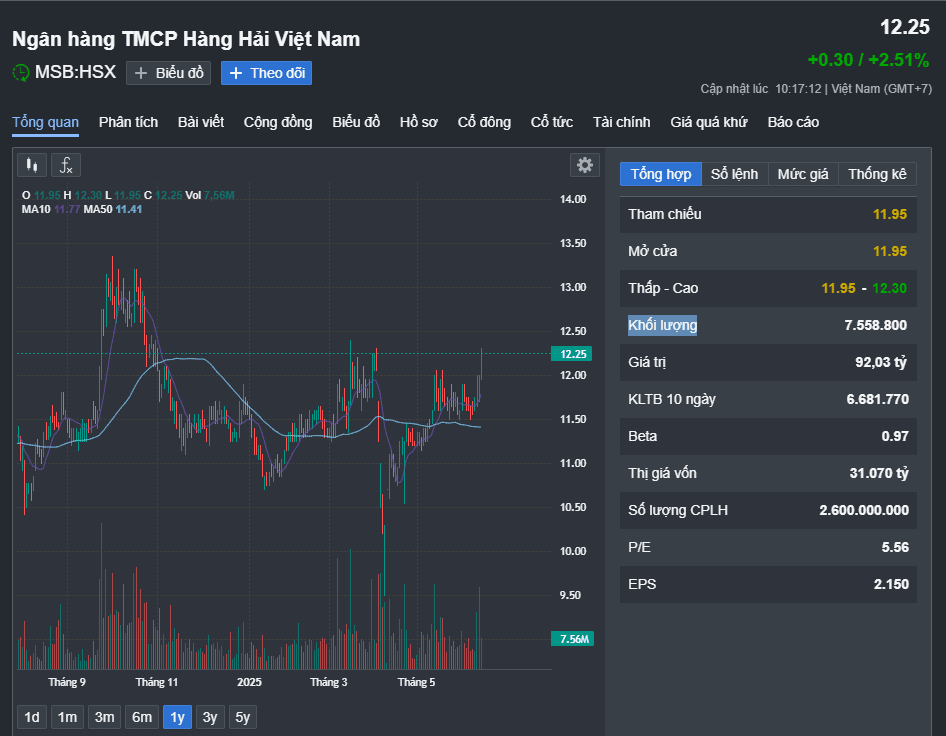Switch to the Tổng quan tab

pyautogui.click(x=45, y=122)
